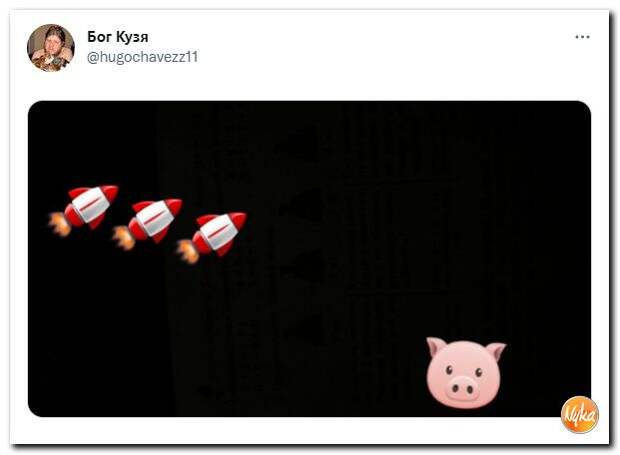The image size is (620, 455).
Task: Click the pig emoji's right ear
Action: tap(496, 351)
